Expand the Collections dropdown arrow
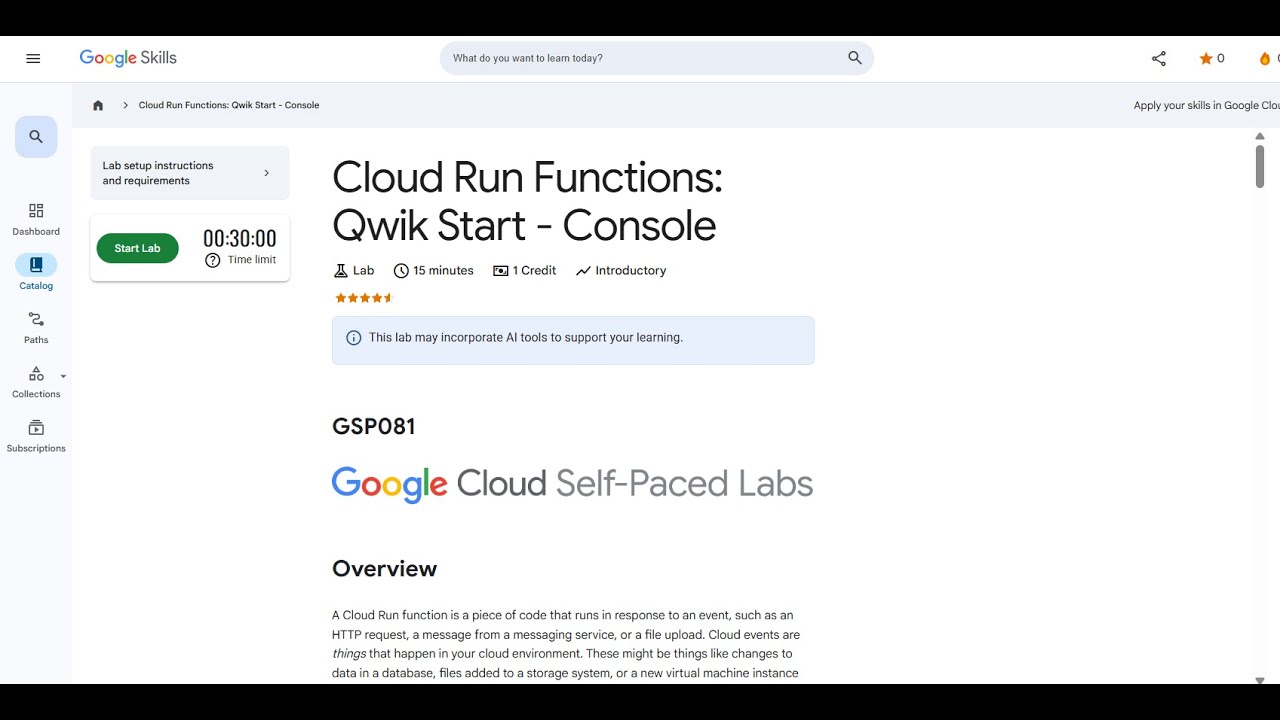The image size is (1280, 720). pos(63,376)
